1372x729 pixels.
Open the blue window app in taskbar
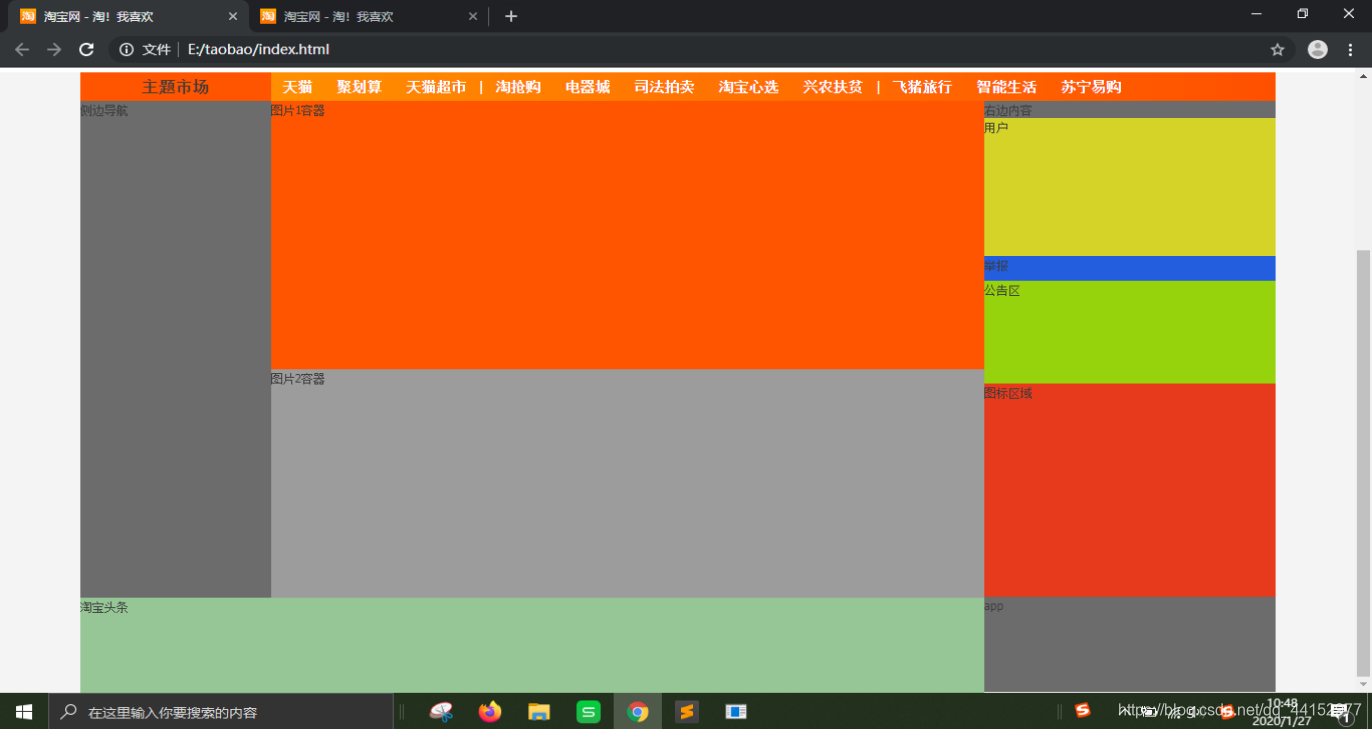click(736, 712)
